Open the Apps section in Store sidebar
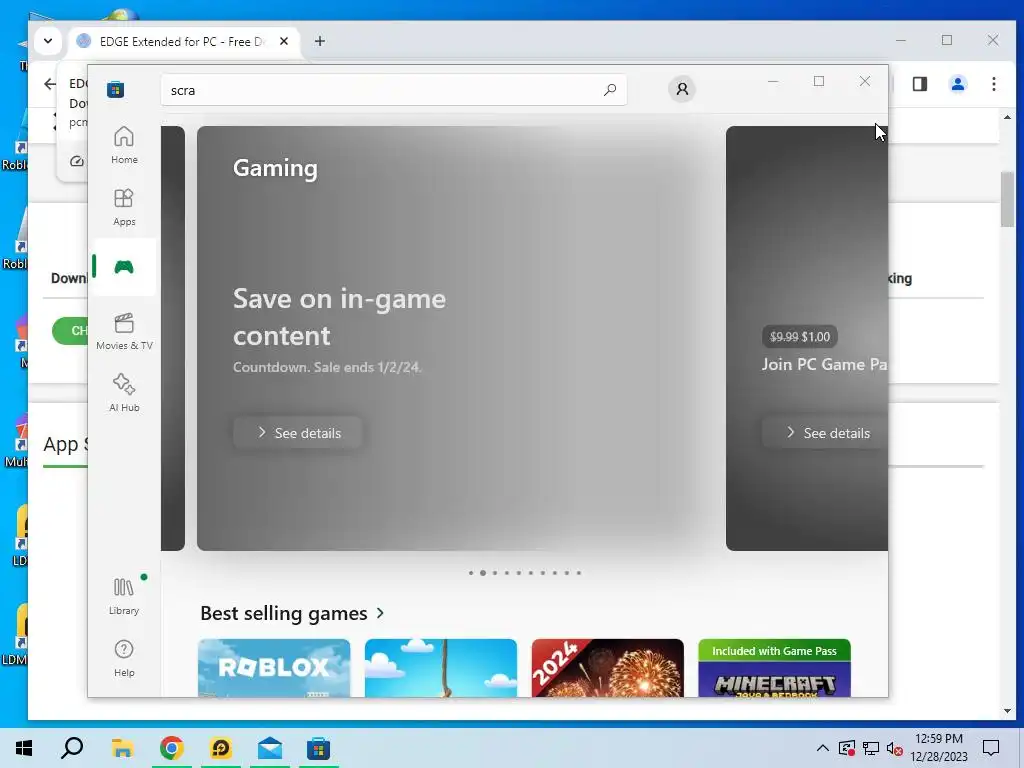This screenshot has height=768, width=1024. pos(124,207)
